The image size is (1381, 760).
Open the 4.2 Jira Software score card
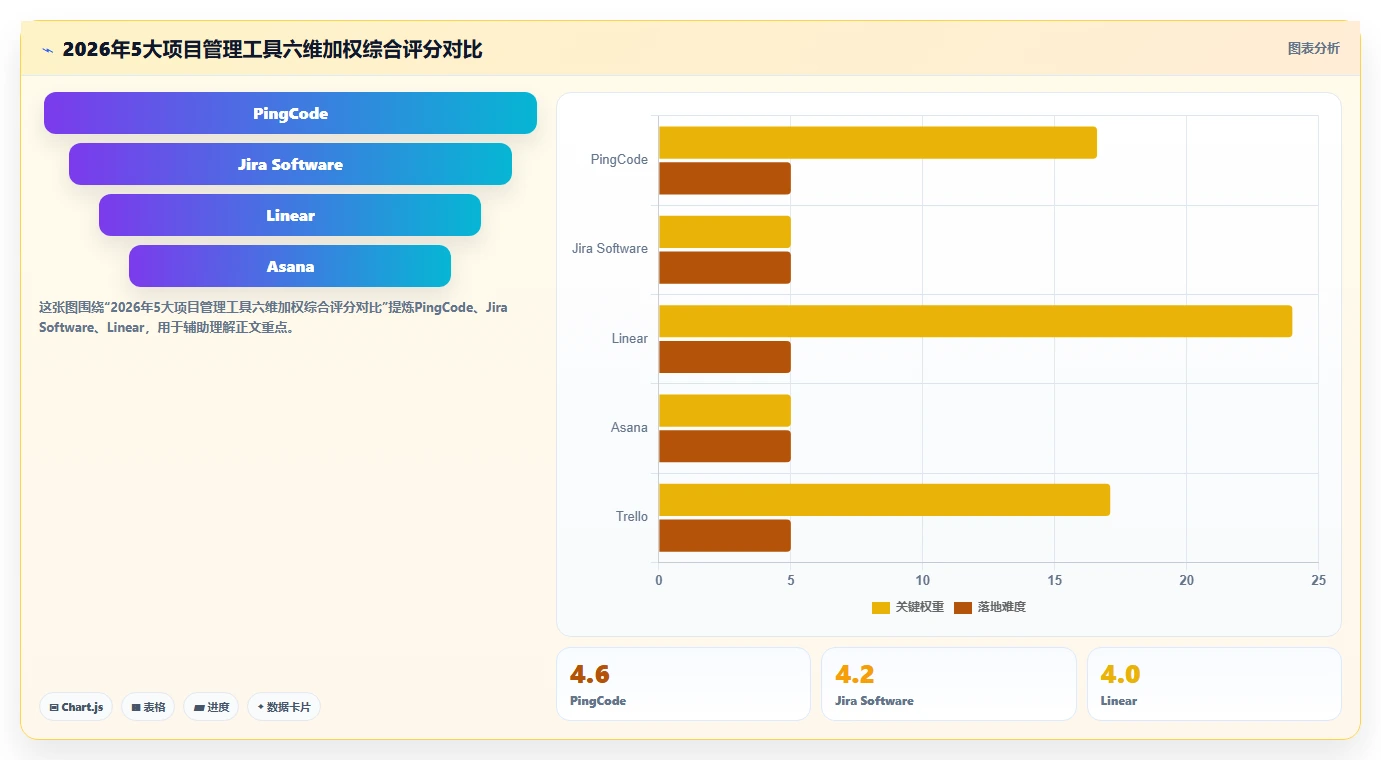tap(949, 684)
